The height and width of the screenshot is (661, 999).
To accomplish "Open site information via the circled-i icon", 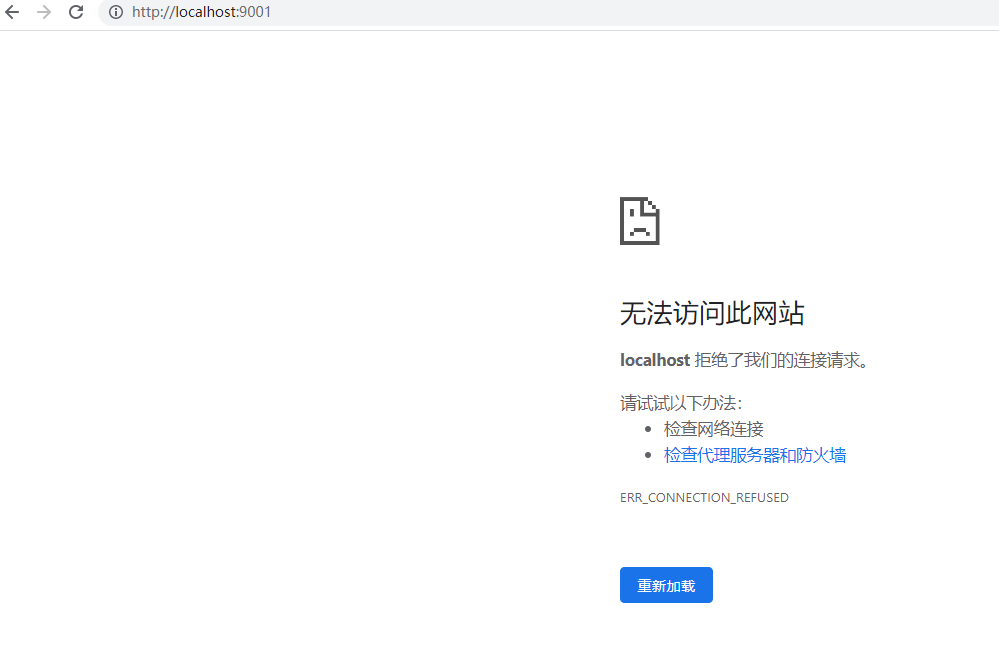I will coord(115,12).
